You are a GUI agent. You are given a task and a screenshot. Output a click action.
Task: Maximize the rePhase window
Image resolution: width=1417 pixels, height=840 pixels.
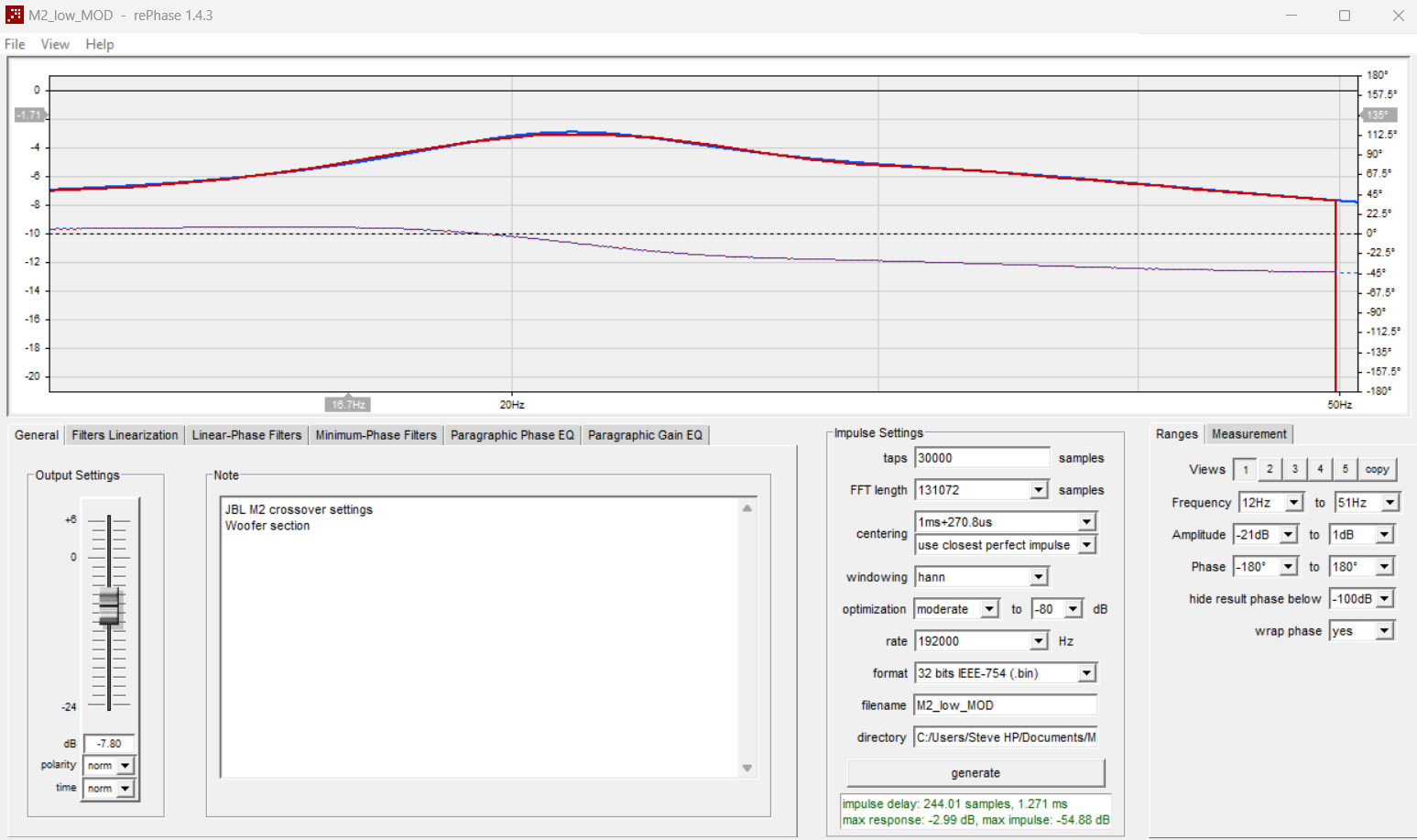(x=1345, y=16)
